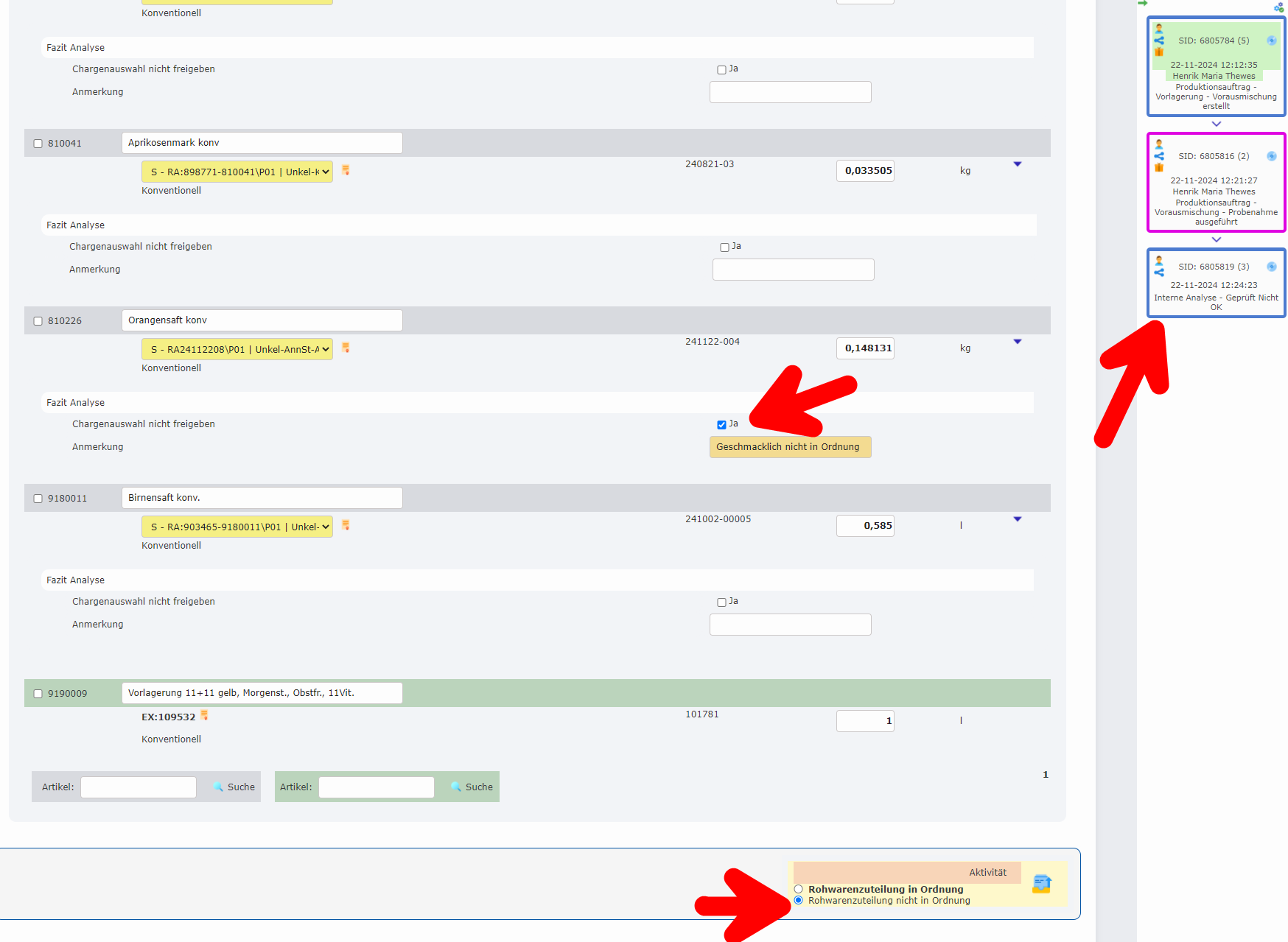Screen dimensions: 1288x942
Task: Click the disc icon on SID 6805819 card
Action: [x=1271, y=267]
